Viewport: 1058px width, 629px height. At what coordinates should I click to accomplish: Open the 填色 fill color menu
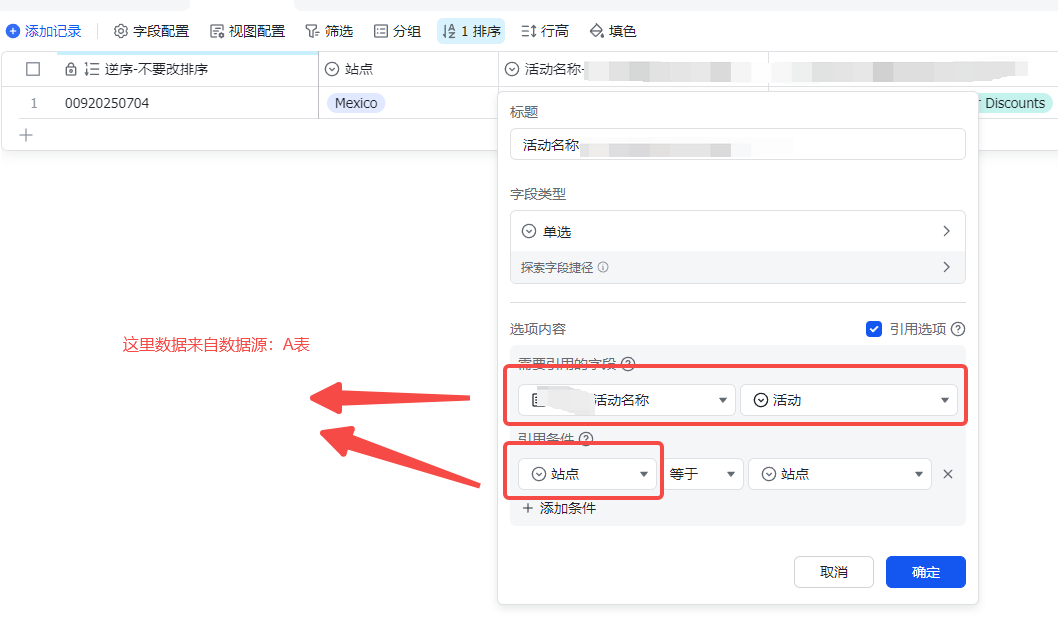tap(613, 31)
